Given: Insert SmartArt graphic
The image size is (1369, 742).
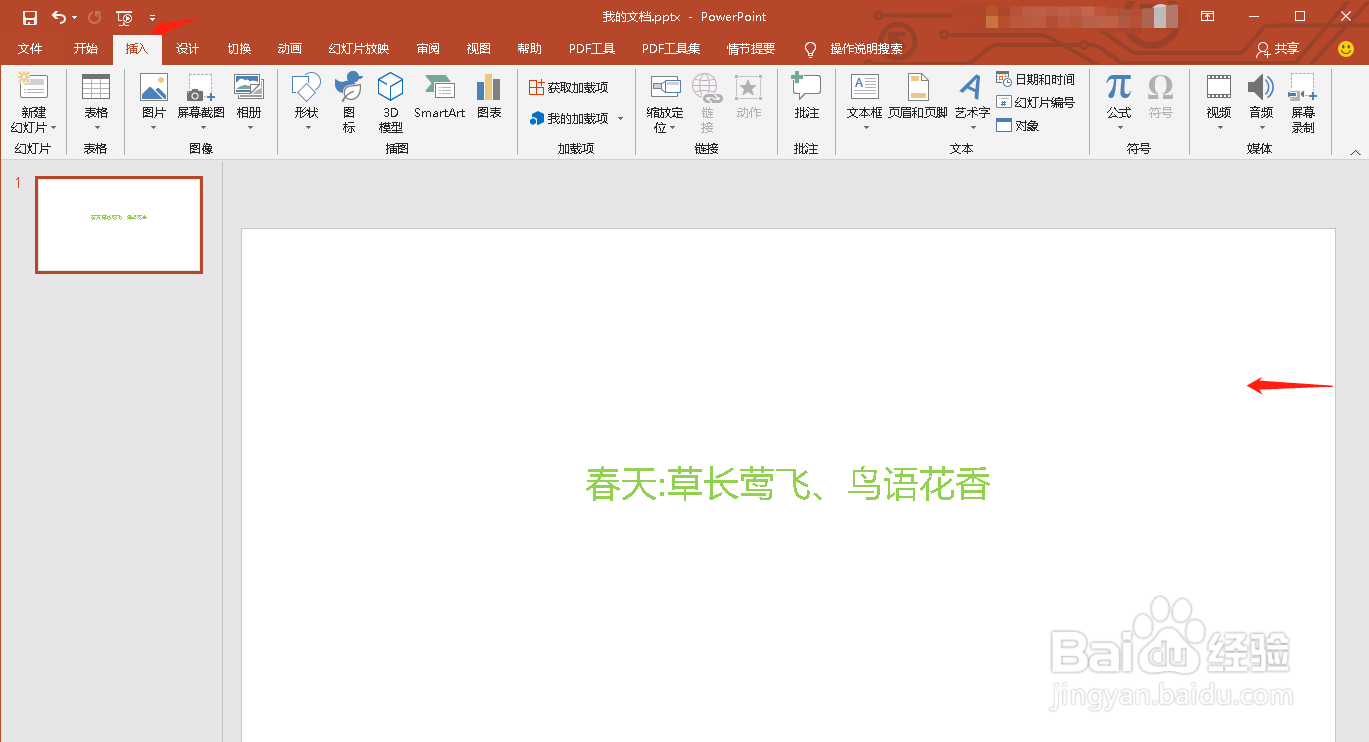Looking at the screenshot, I should point(439,95).
